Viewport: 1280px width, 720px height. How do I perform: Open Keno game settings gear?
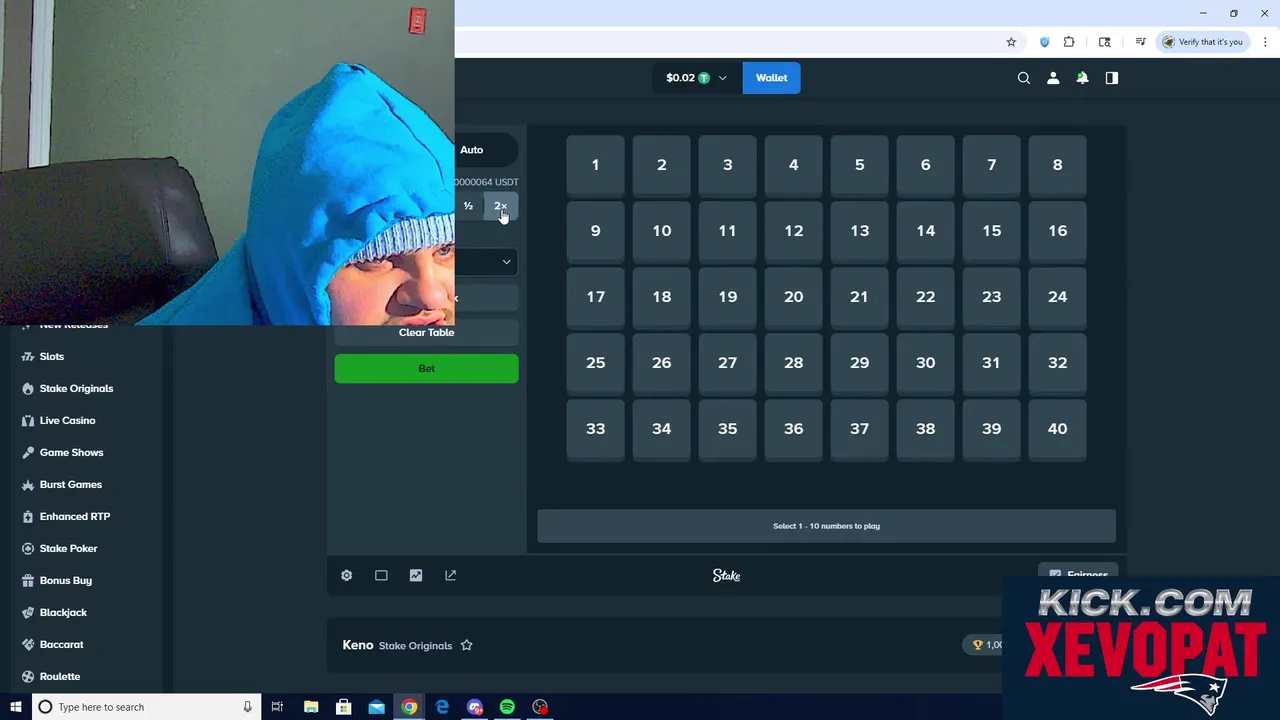click(346, 575)
